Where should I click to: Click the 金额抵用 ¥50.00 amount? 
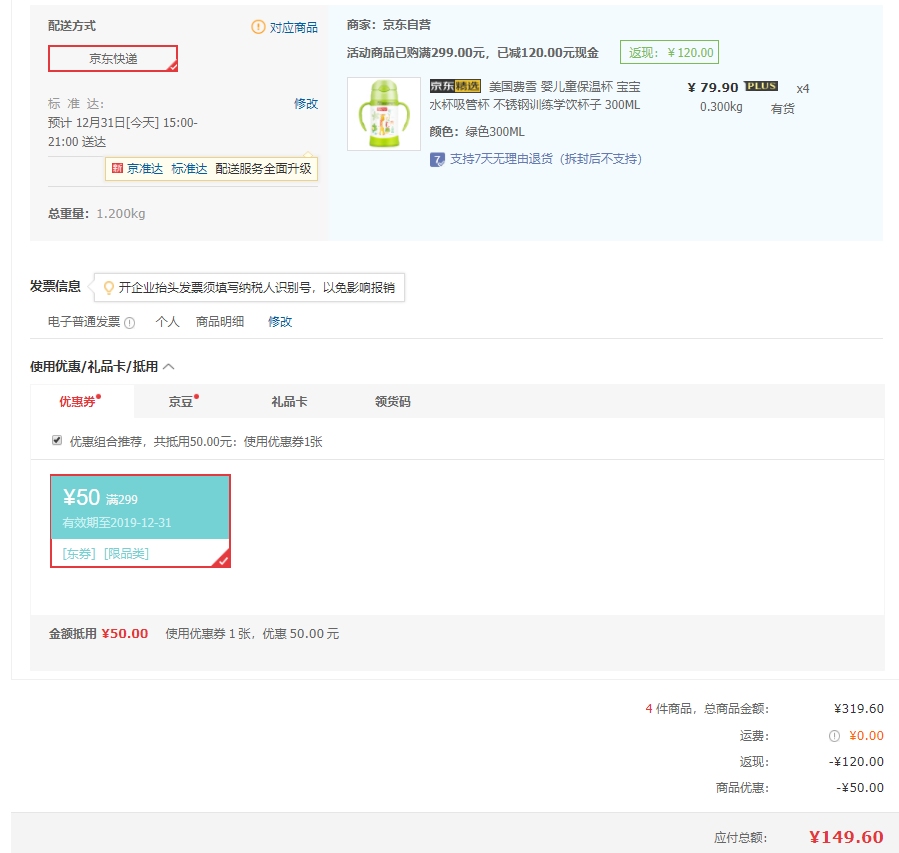pos(124,633)
